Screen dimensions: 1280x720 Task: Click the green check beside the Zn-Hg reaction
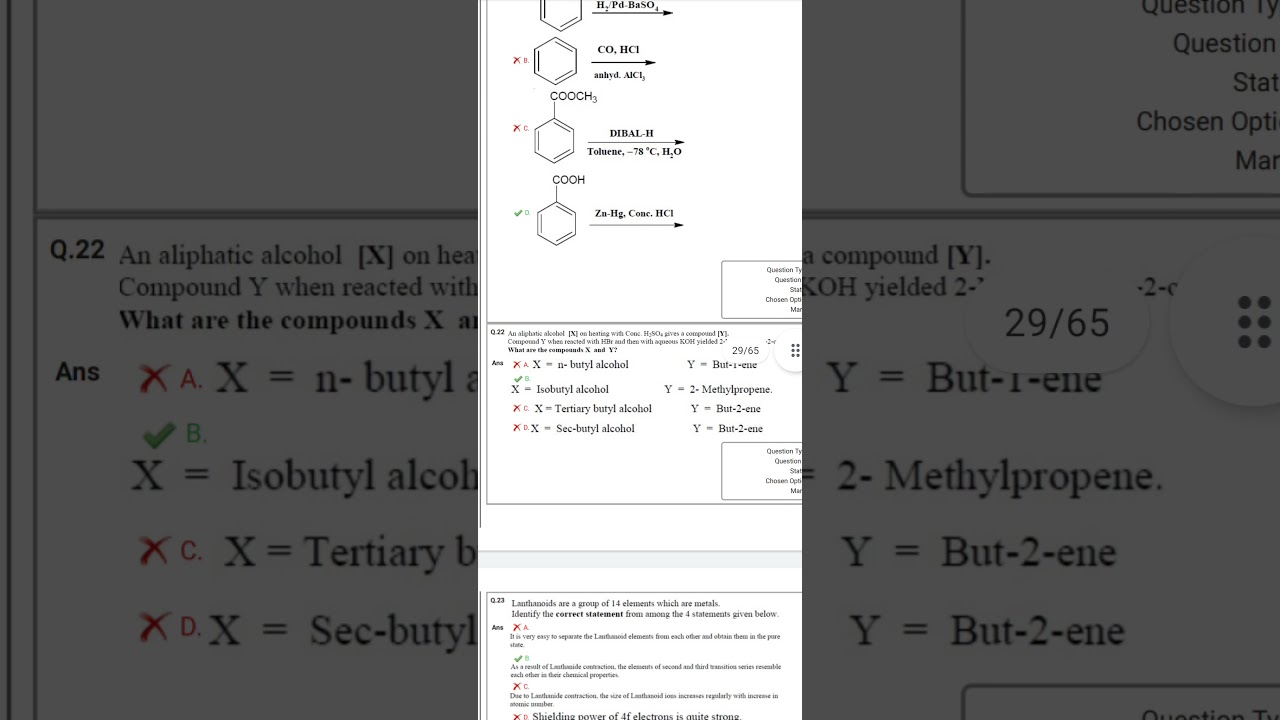[x=518, y=213]
